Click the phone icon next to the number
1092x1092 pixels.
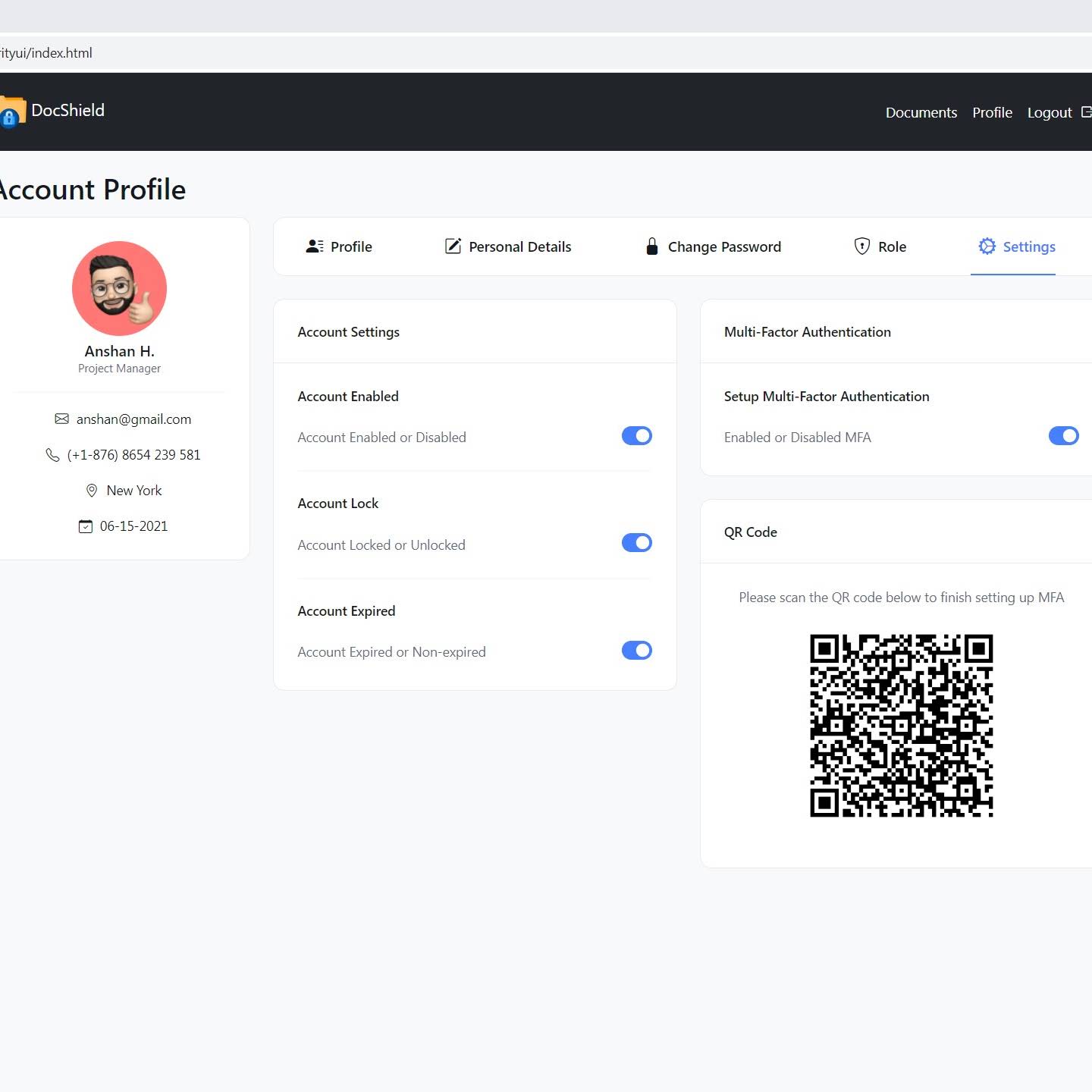(x=52, y=455)
